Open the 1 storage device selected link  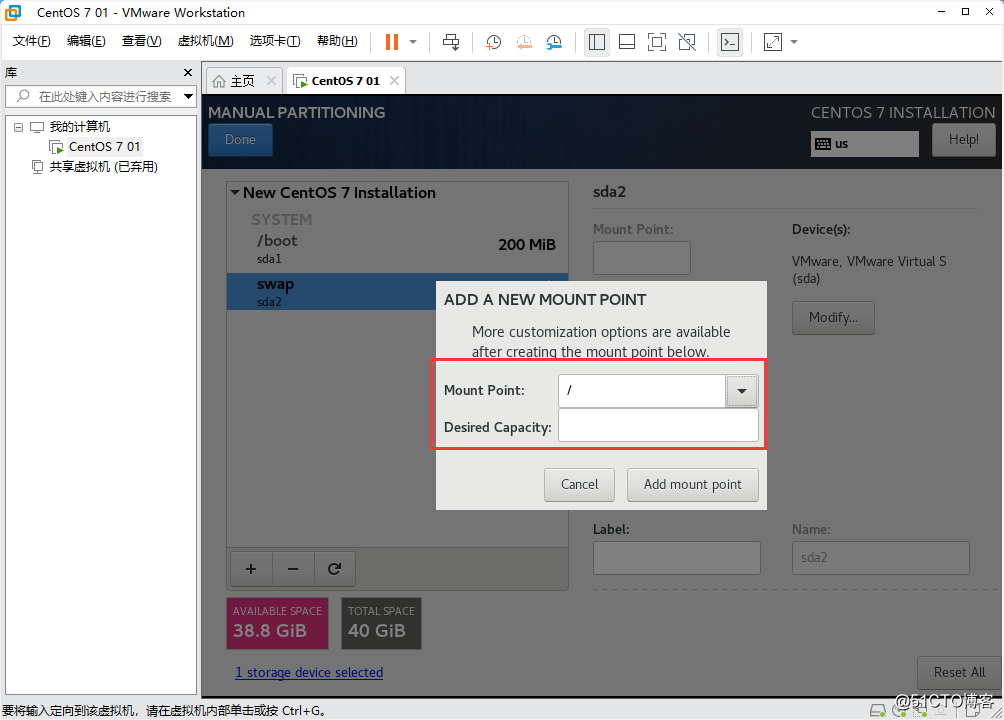tap(309, 673)
